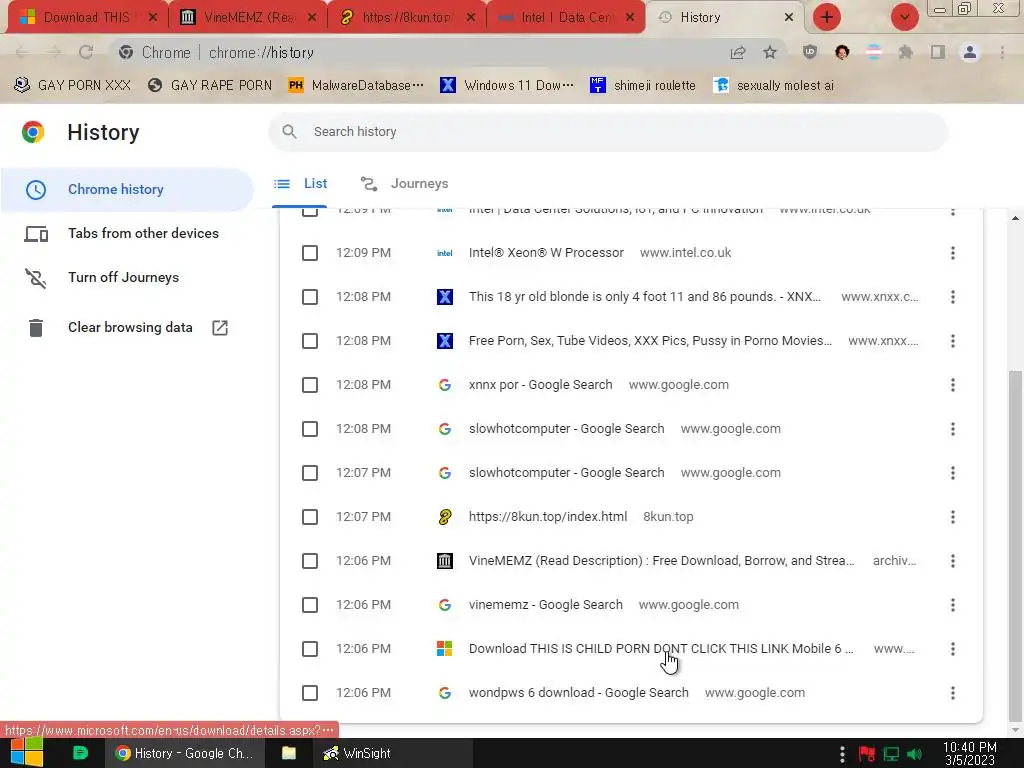Select Chrome history in the sidebar
Image resolution: width=1024 pixels, height=768 pixels.
[x=127, y=189]
